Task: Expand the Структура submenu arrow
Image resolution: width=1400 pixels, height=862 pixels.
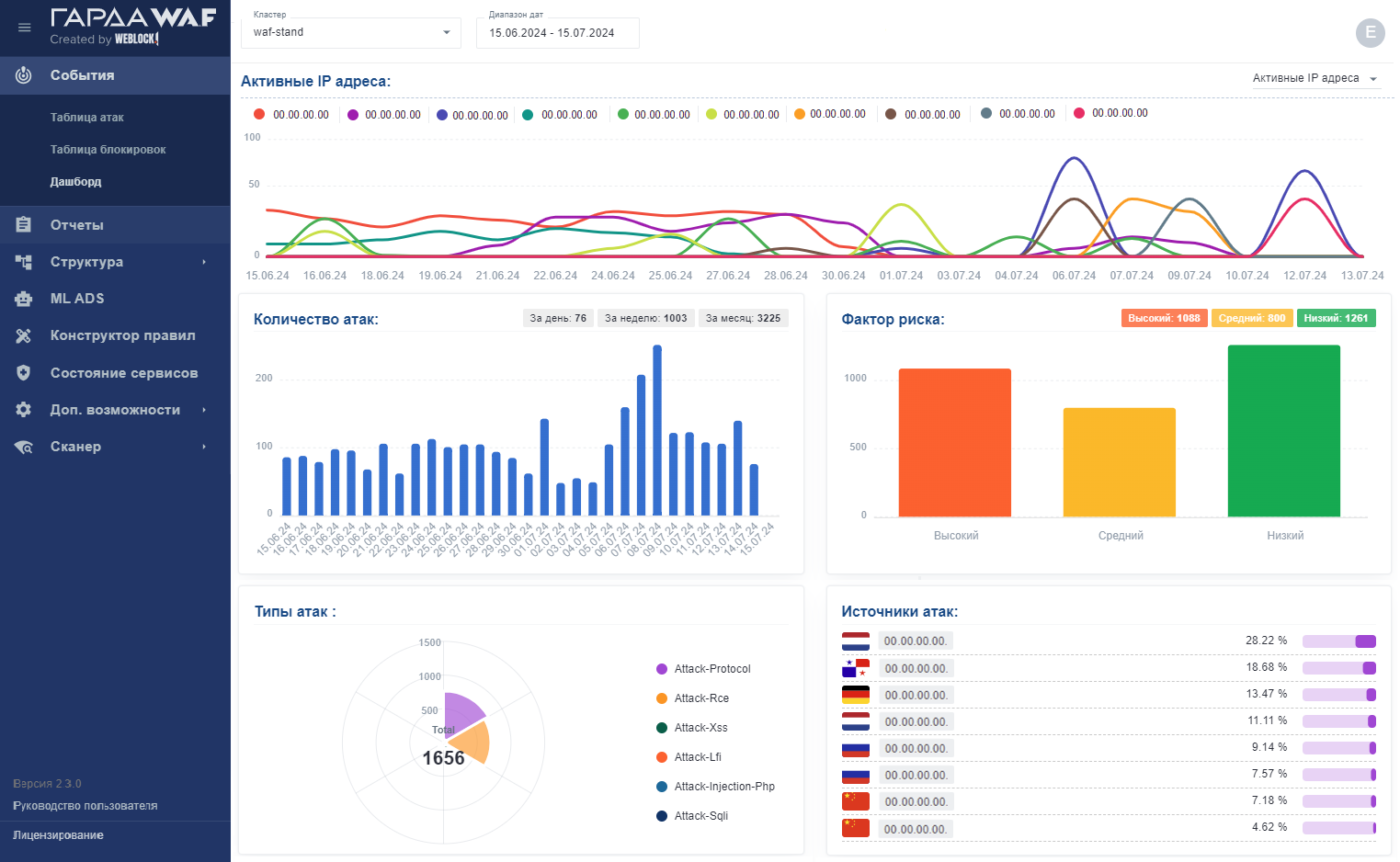Action: (204, 262)
